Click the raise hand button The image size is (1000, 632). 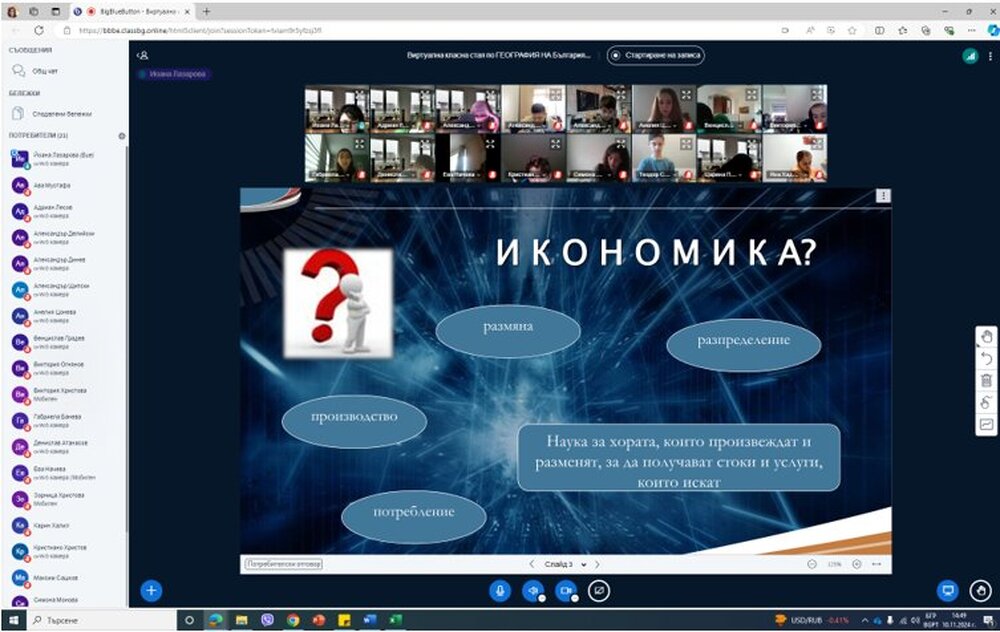point(981,590)
